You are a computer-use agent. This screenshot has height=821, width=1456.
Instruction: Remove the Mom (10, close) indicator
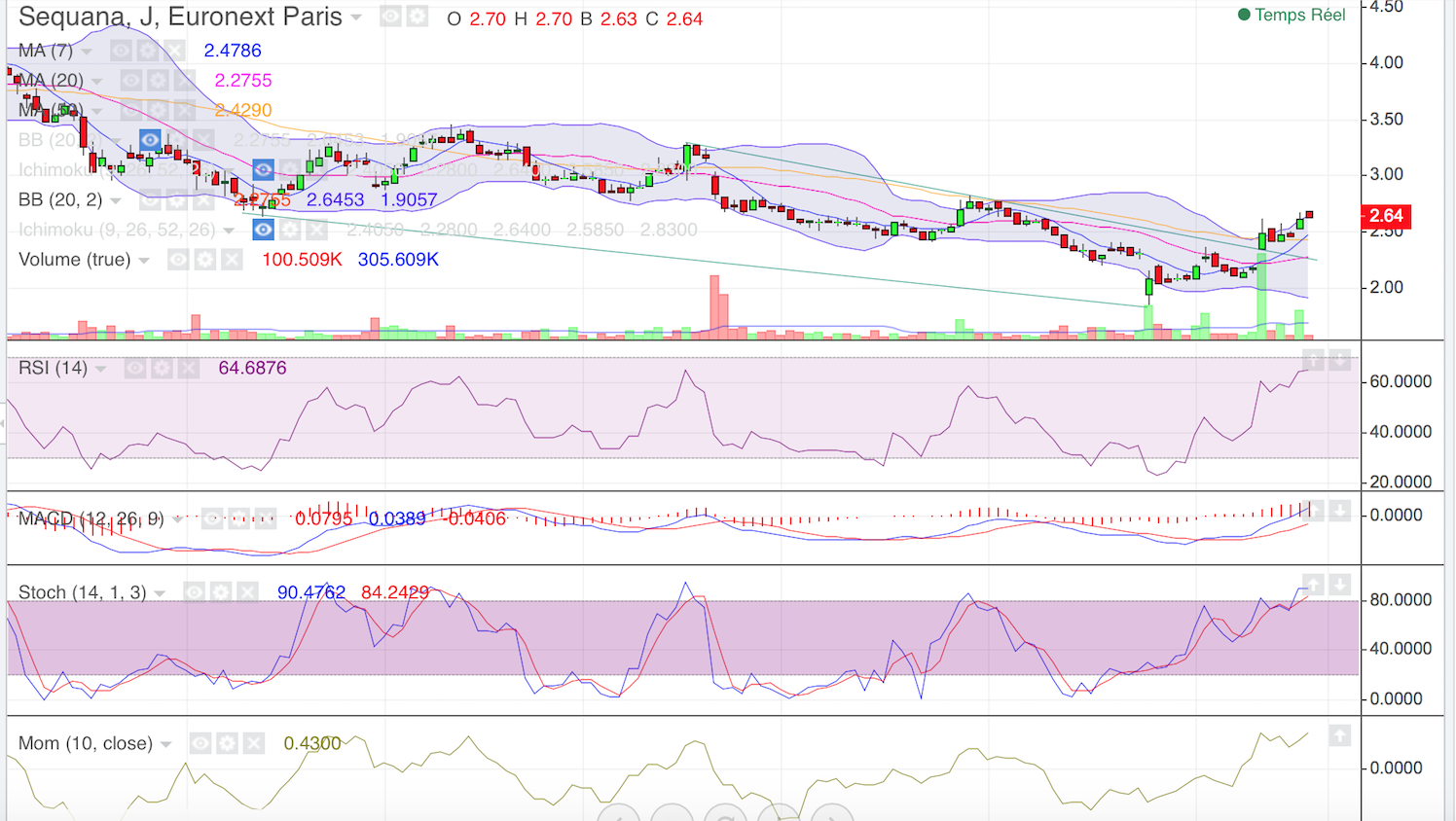tap(253, 743)
